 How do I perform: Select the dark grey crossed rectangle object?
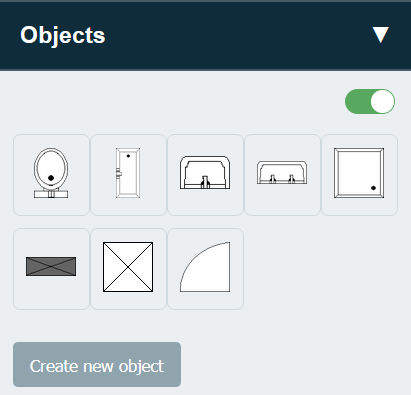[x=51, y=269]
